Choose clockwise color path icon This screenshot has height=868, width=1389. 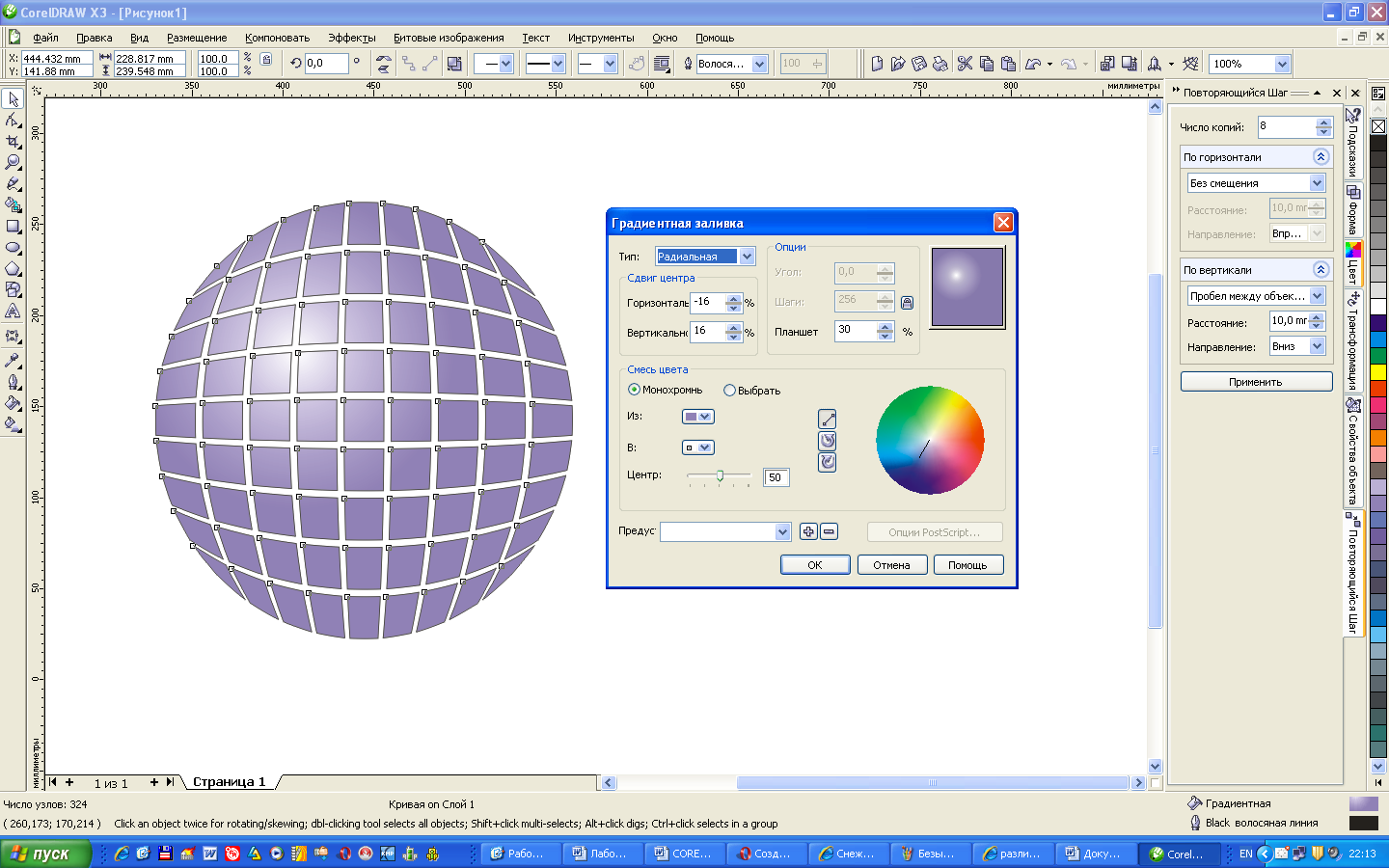(828, 462)
